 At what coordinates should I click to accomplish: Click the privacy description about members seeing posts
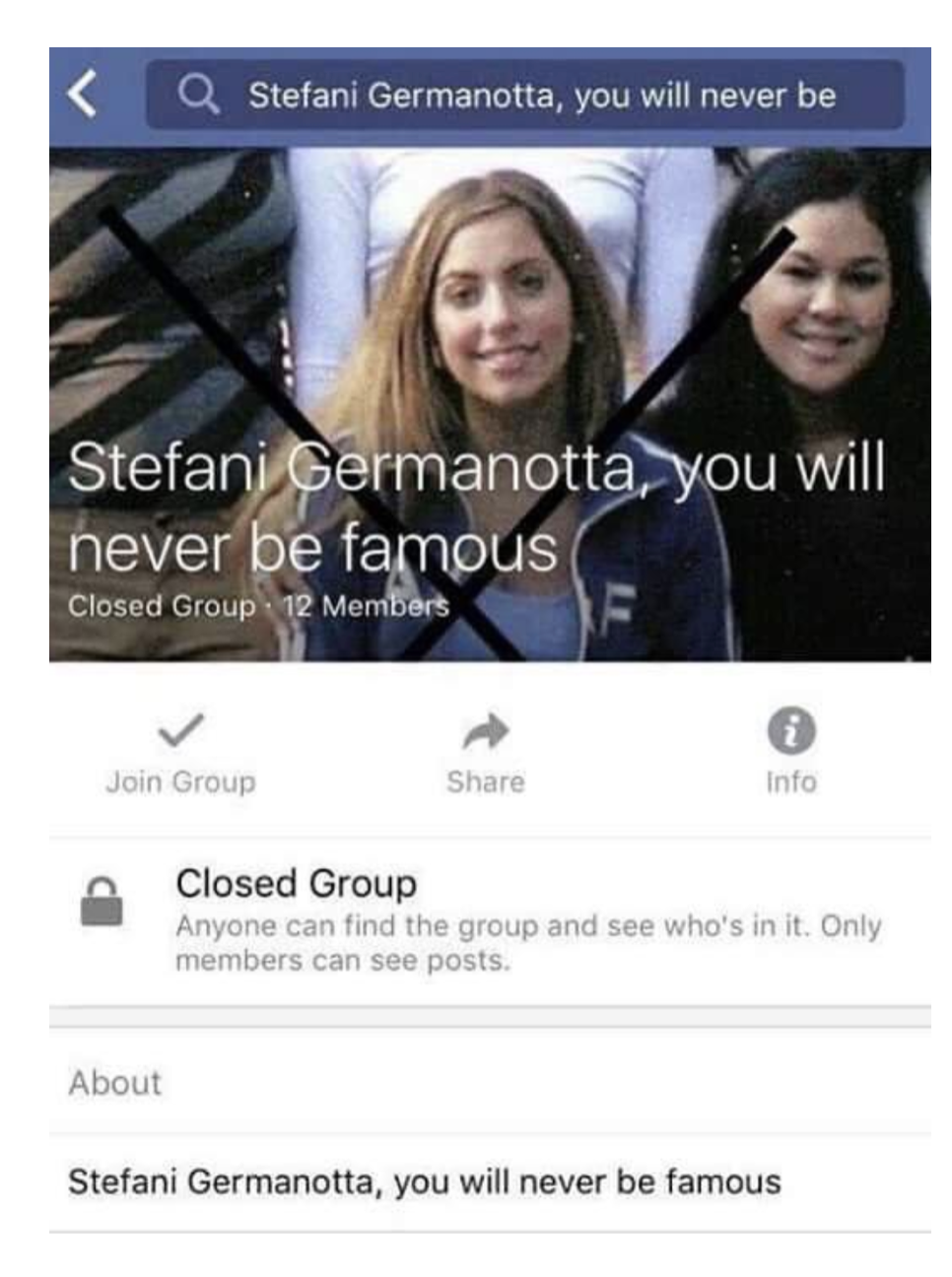[528, 943]
